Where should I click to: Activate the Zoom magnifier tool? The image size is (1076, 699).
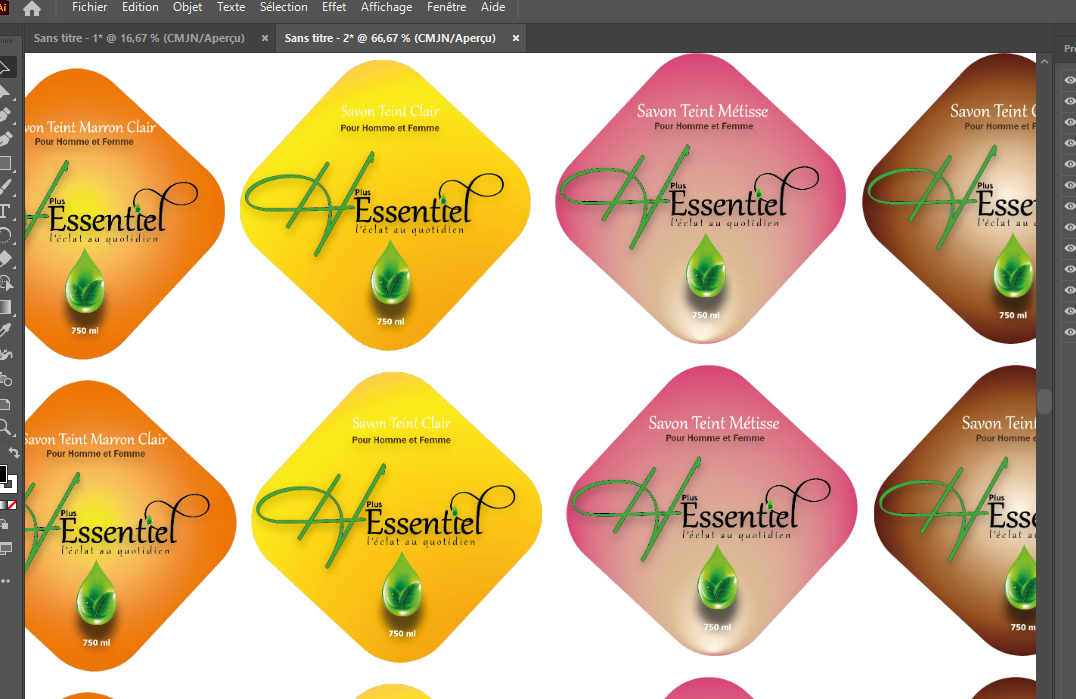pos(5,427)
